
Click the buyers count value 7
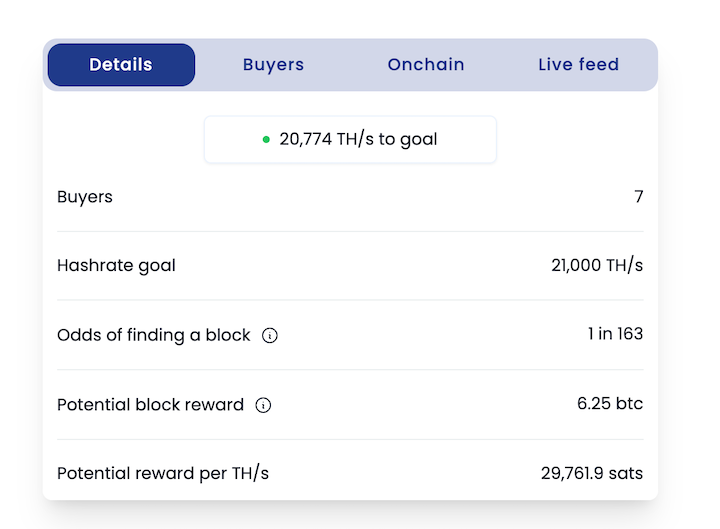(x=638, y=197)
